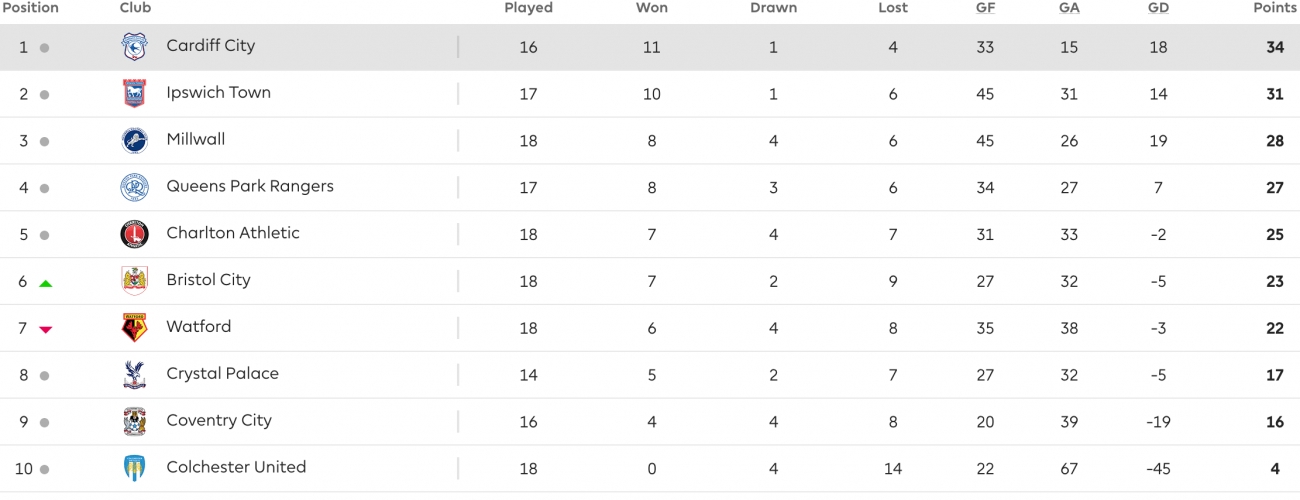
Task: Click the Queens Park Rangers crest
Action: click(x=134, y=188)
